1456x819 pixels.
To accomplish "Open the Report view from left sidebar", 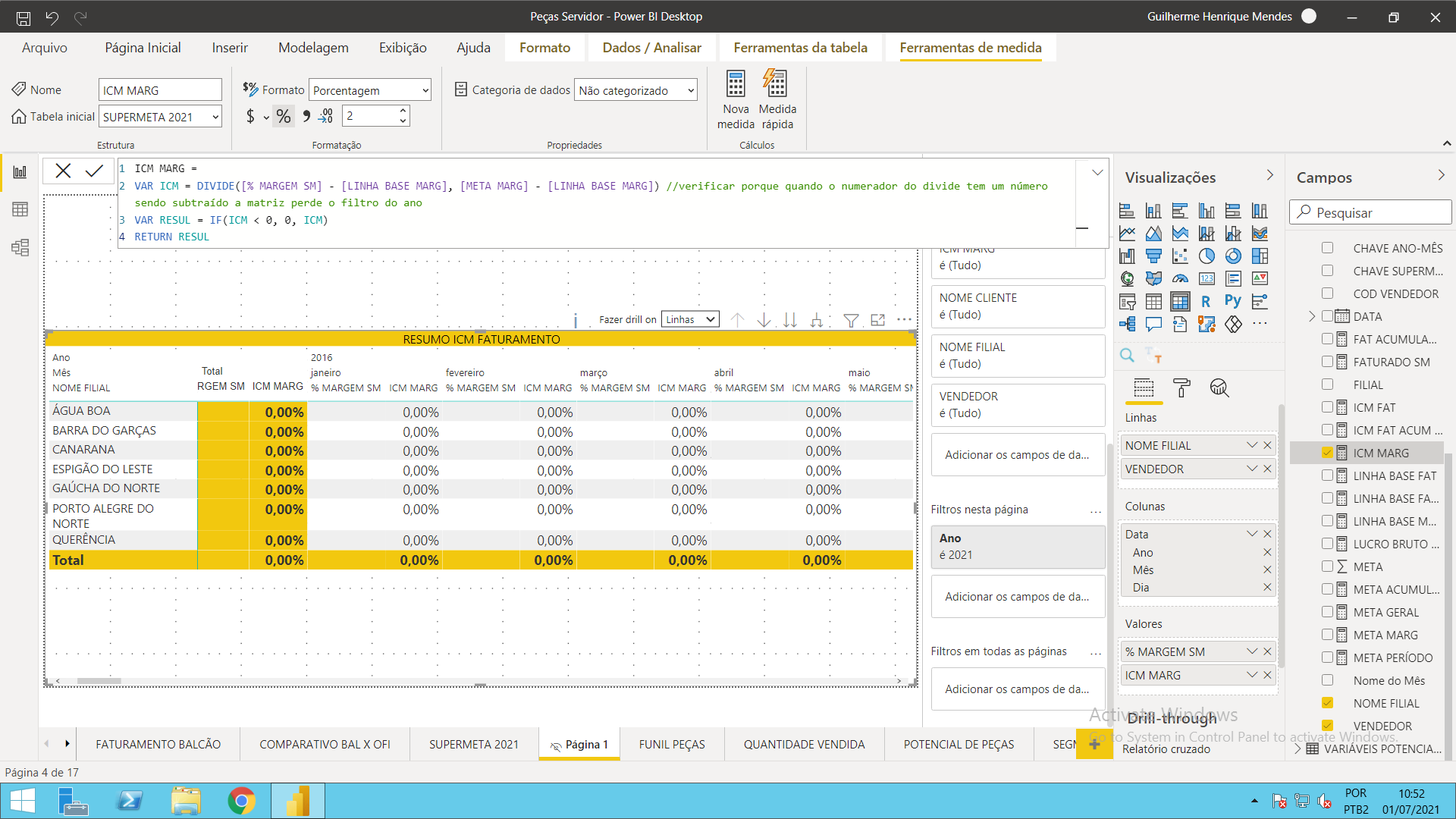I will pyautogui.click(x=20, y=172).
